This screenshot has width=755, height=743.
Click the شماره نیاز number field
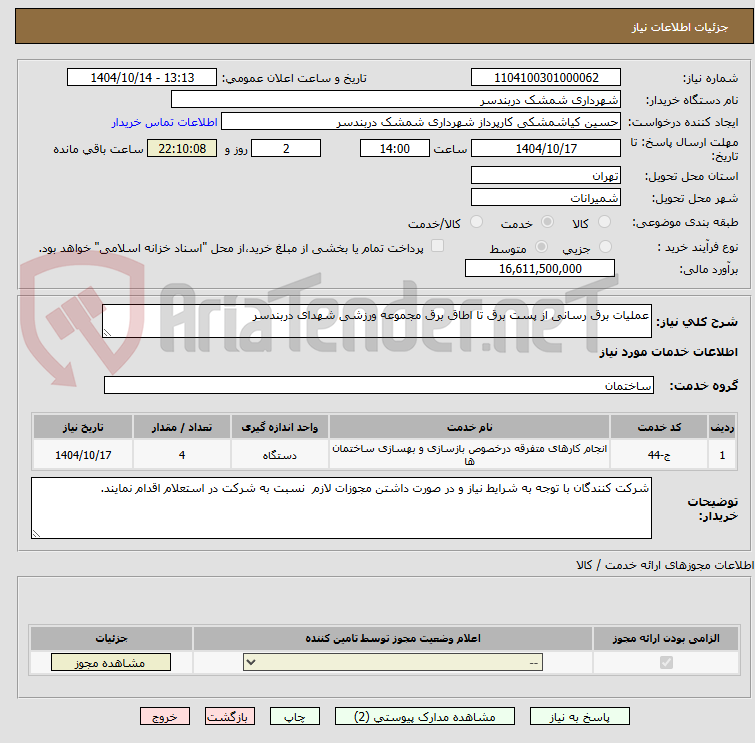[x=546, y=78]
